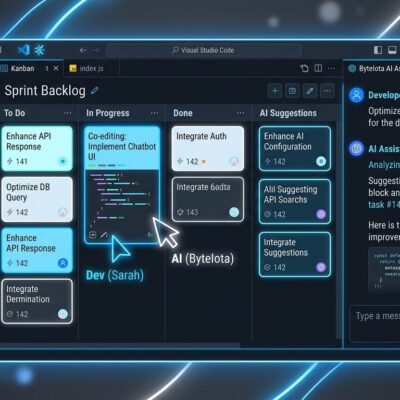Click the blue user avatar on Enhance API Response 142
The width and height of the screenshot is (400, 400).
coord(63,263)
